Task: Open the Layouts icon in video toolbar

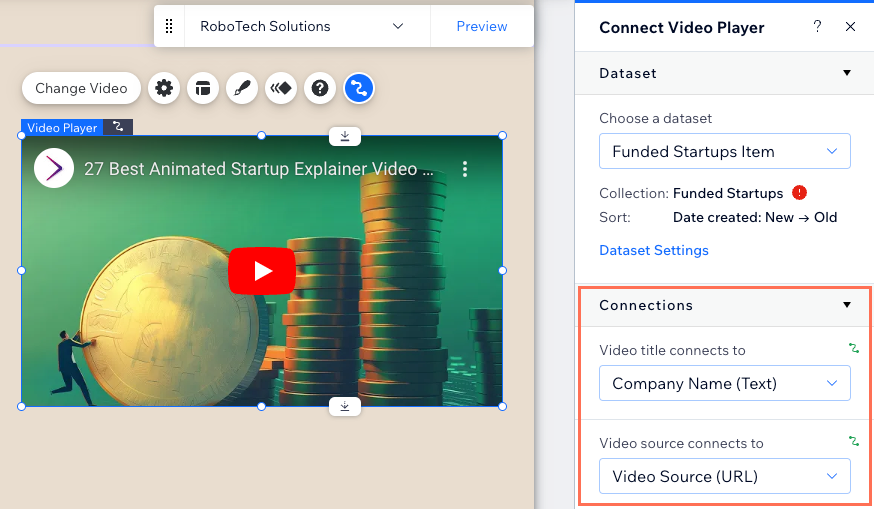Action: [x=203, y=88]
